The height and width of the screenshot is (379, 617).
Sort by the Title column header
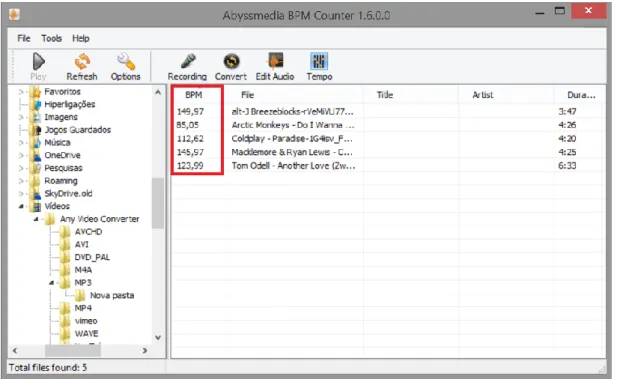tap(385, 95)
